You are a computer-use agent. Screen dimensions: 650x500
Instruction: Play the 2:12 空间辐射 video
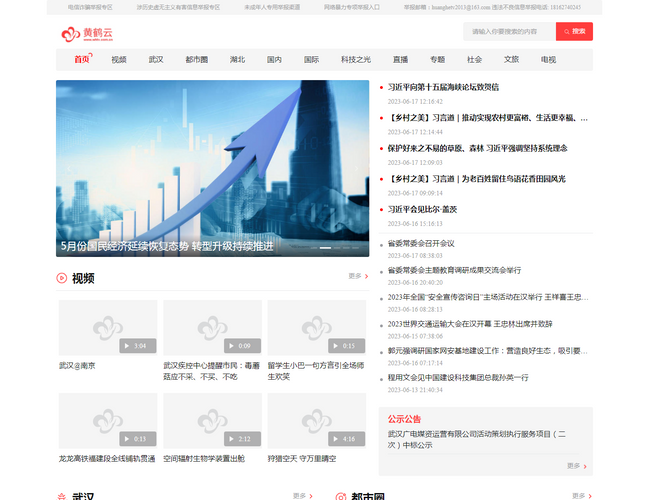pyautogui.click(x=212, y=421)
